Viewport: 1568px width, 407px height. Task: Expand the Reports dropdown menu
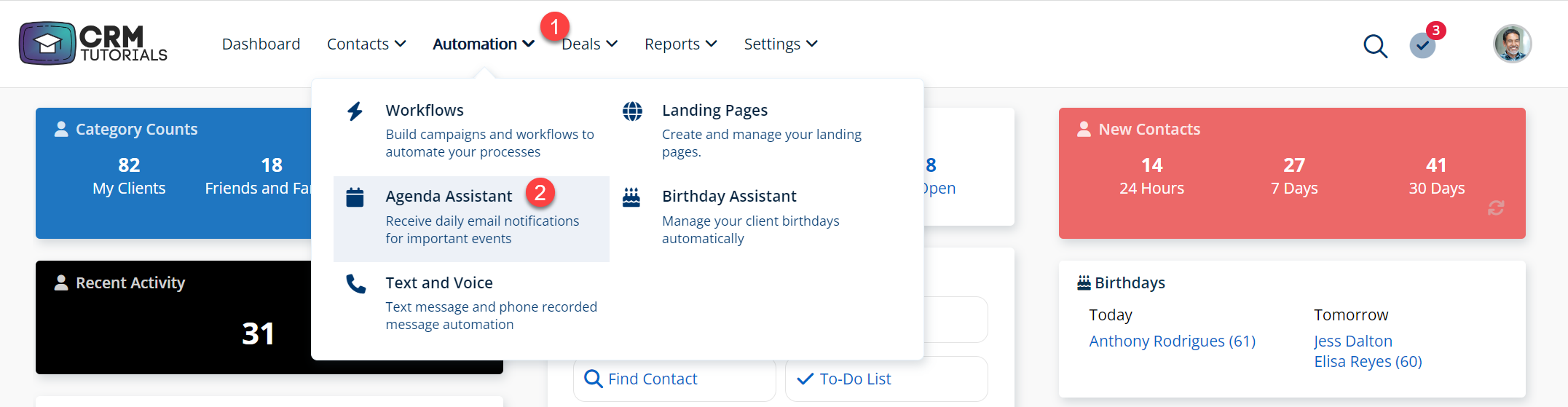680,44
